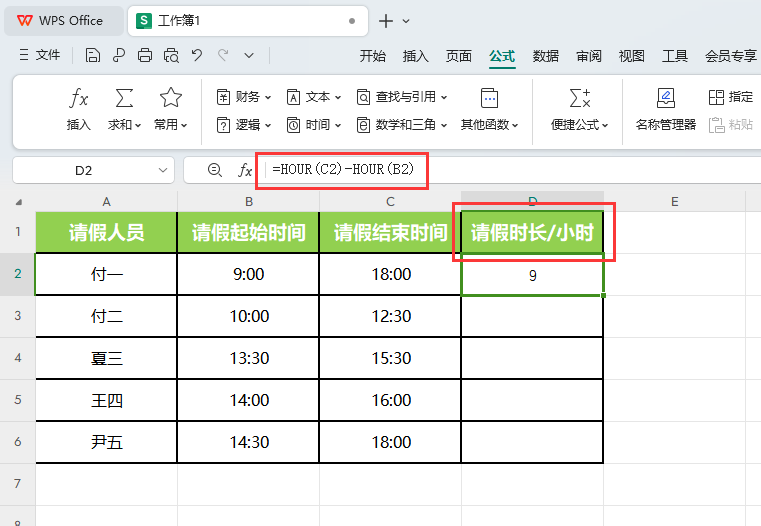Switch to the 开始 ribbon tab
The height and width of the screenshot is (526, 761).
tap(372, 56)
